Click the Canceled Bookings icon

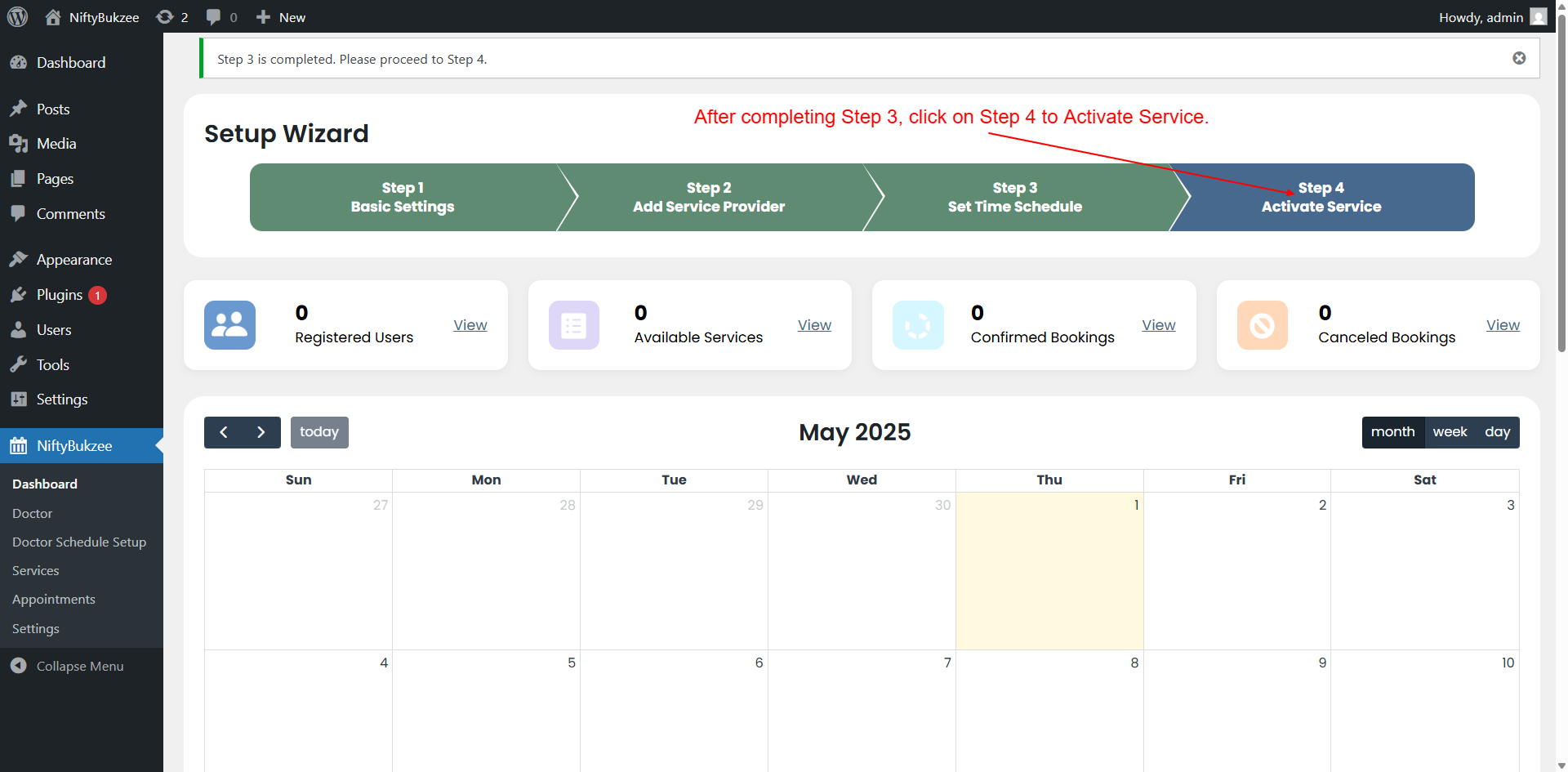click(x=1262, y=325)
